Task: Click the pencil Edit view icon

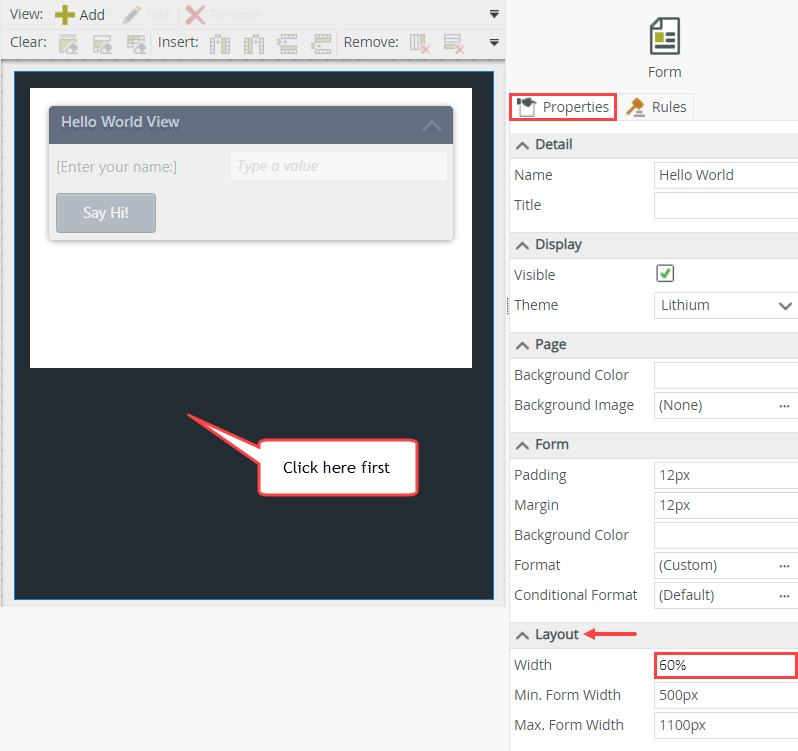Action: (x=132, y=15)
